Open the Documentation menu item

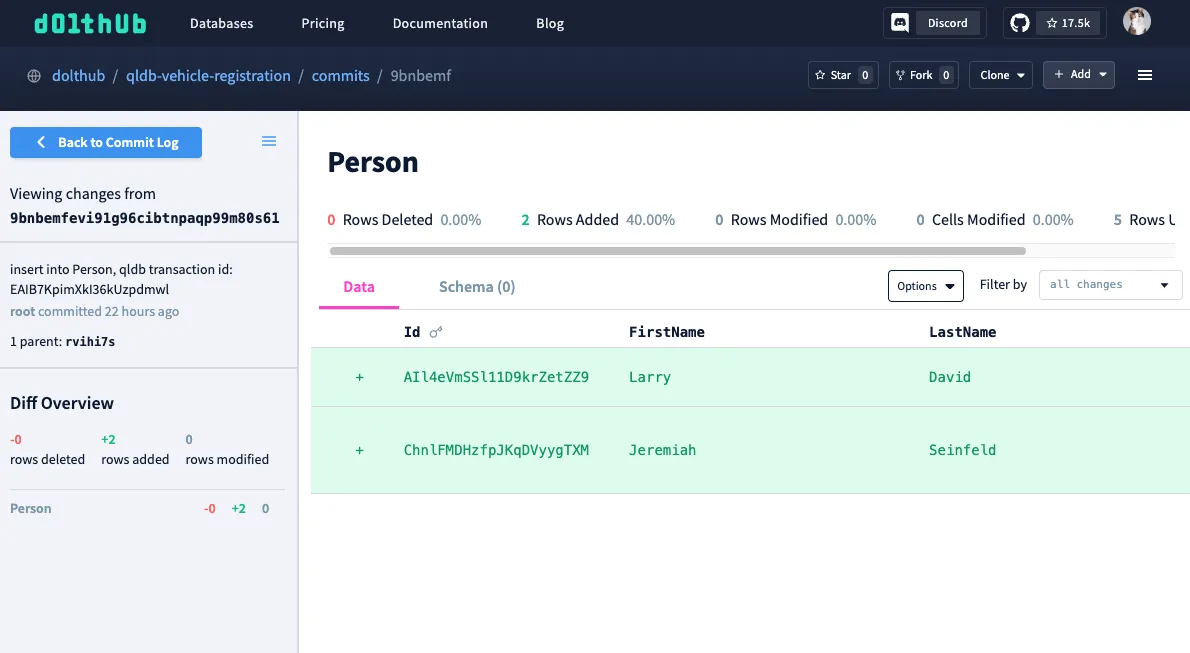click(440, 23)
